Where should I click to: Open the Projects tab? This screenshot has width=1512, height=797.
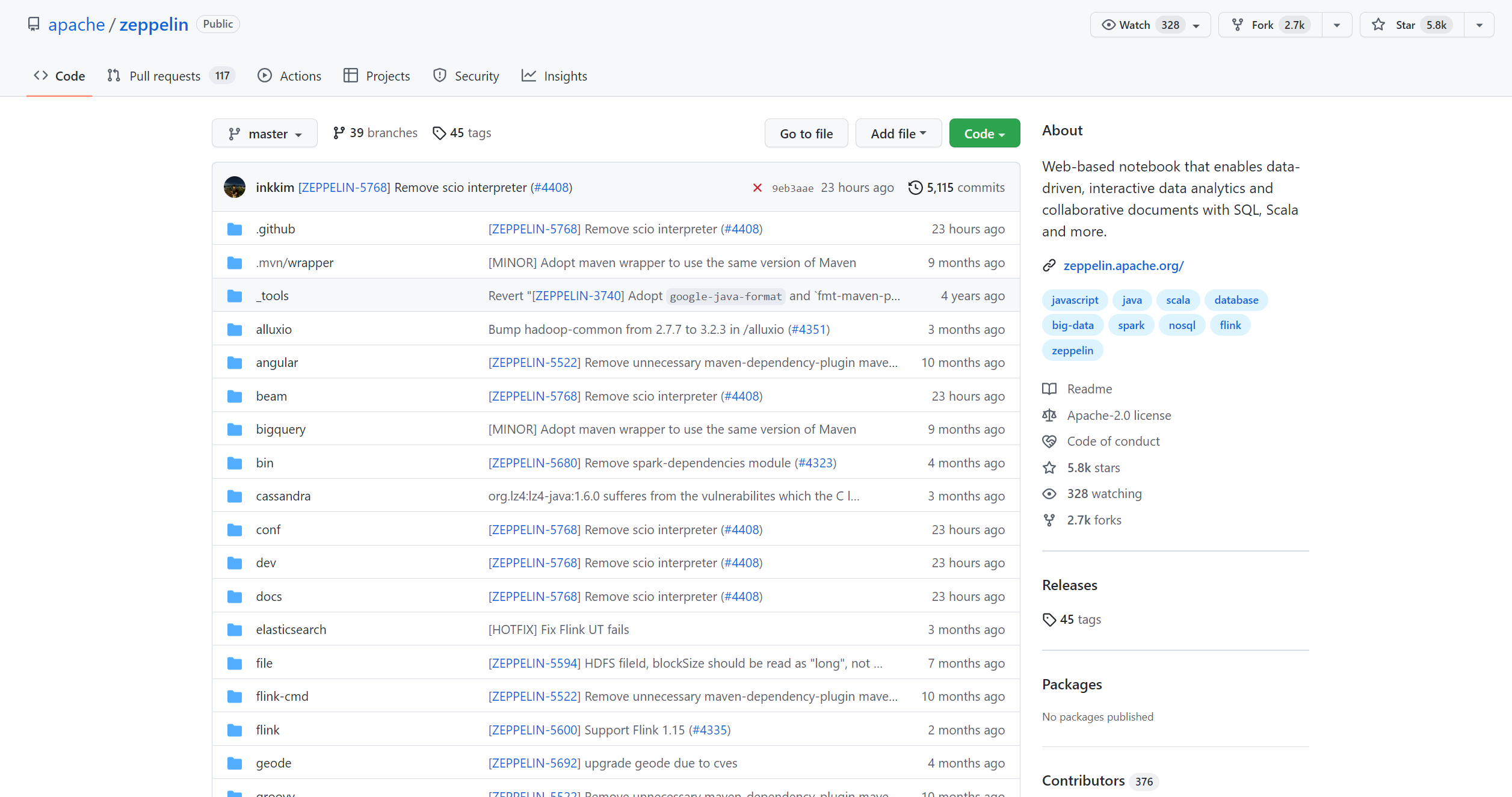(x=377, y=76)
